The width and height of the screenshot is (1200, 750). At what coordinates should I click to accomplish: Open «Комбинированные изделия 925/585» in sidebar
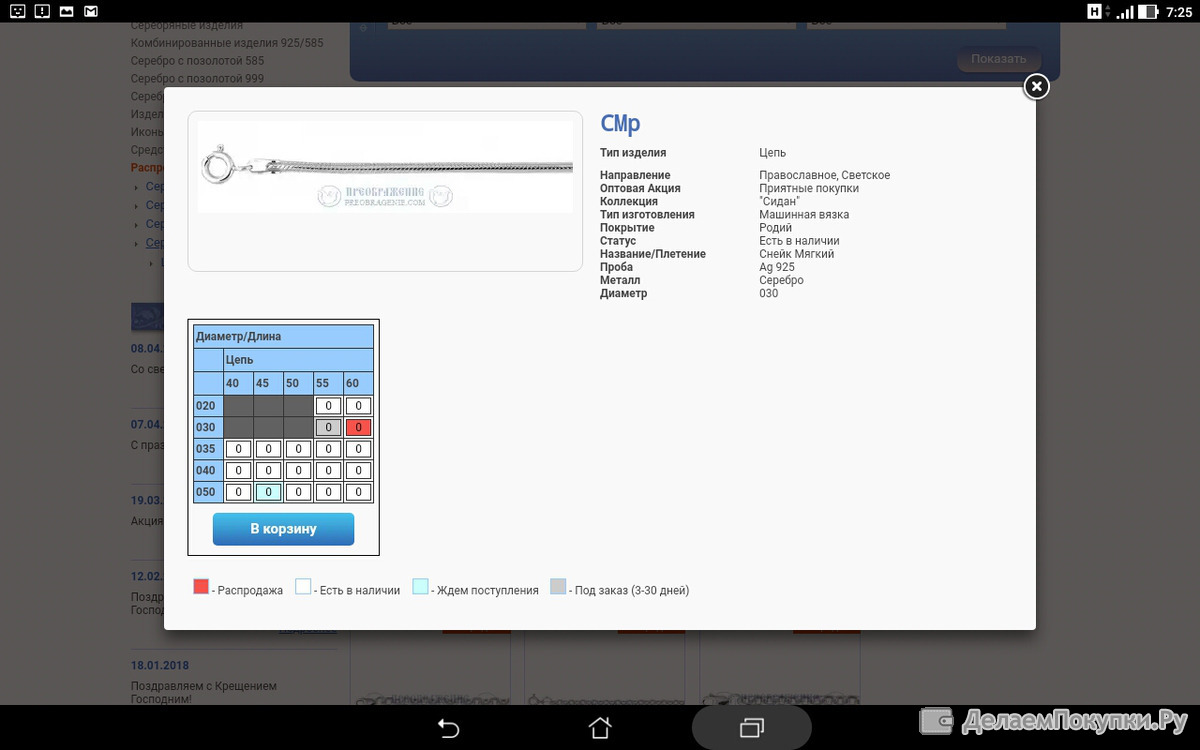tap(227, 43)
